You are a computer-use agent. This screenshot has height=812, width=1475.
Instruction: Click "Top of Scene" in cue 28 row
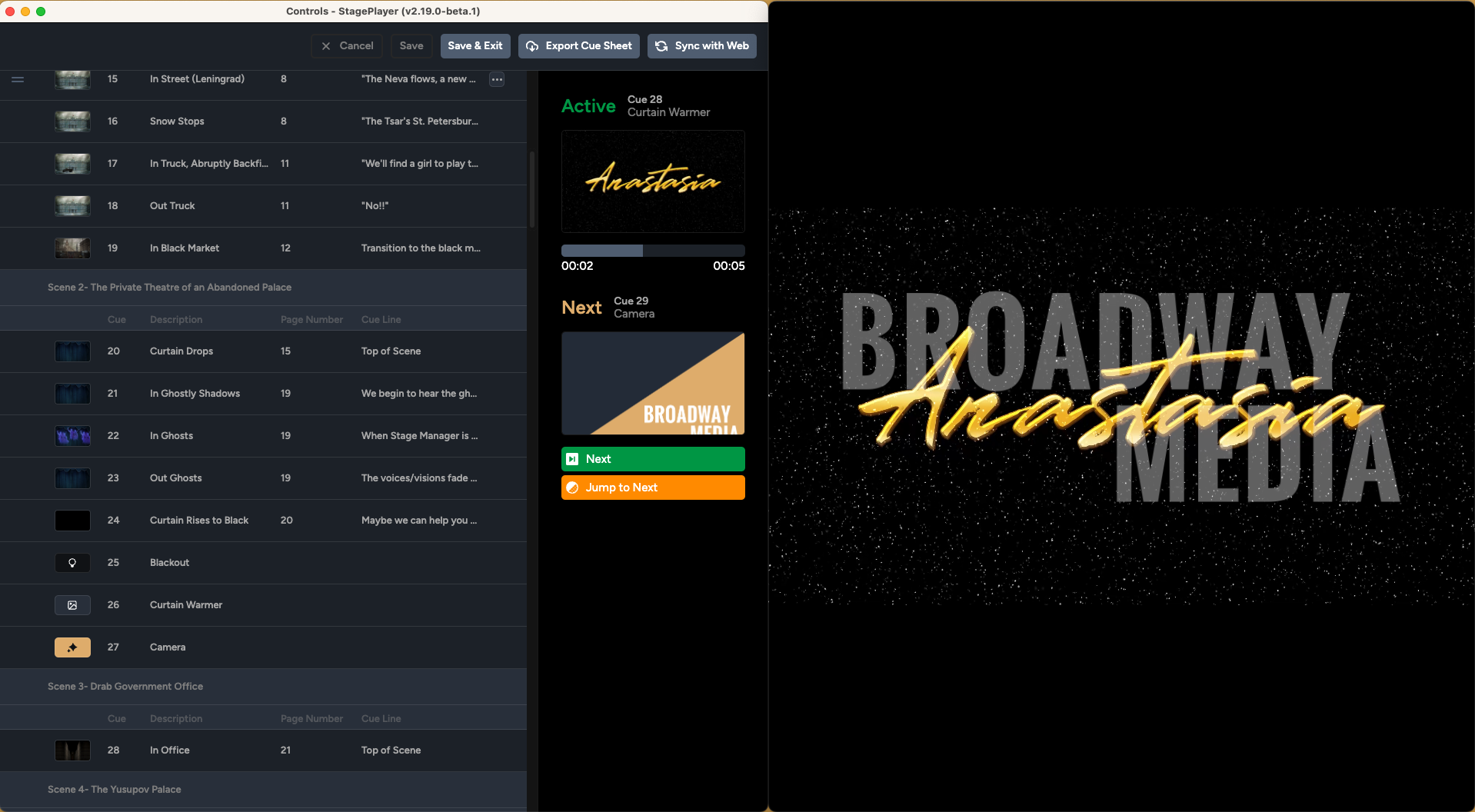coord(391,750)
